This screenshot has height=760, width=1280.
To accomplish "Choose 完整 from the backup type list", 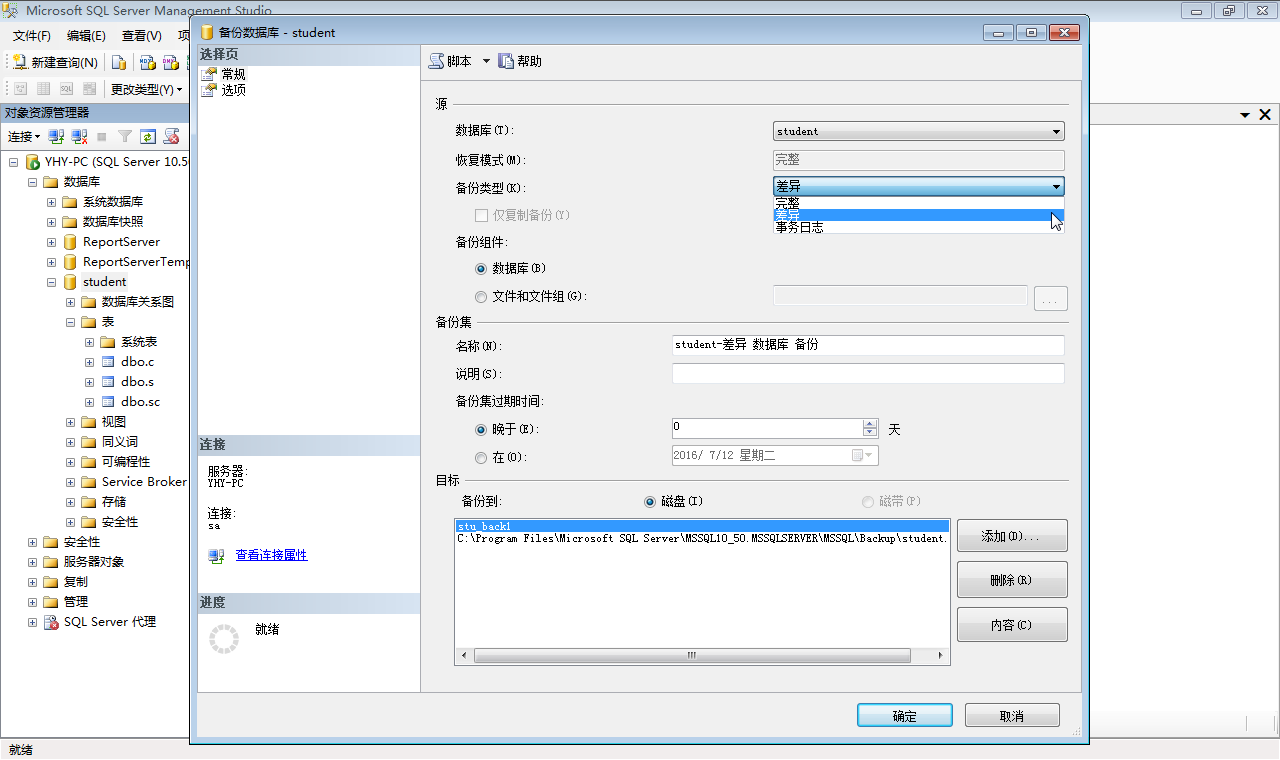I will point(919,203).
